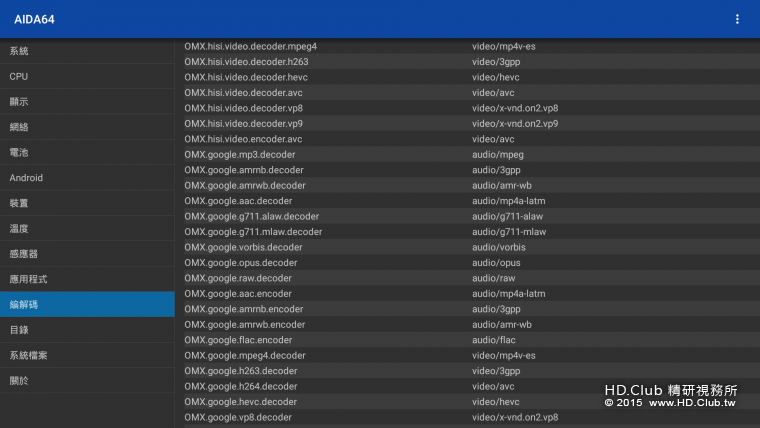This screenshot has width=760, height=428.
Task: Open the 系統 section
Action: (87, 51)
